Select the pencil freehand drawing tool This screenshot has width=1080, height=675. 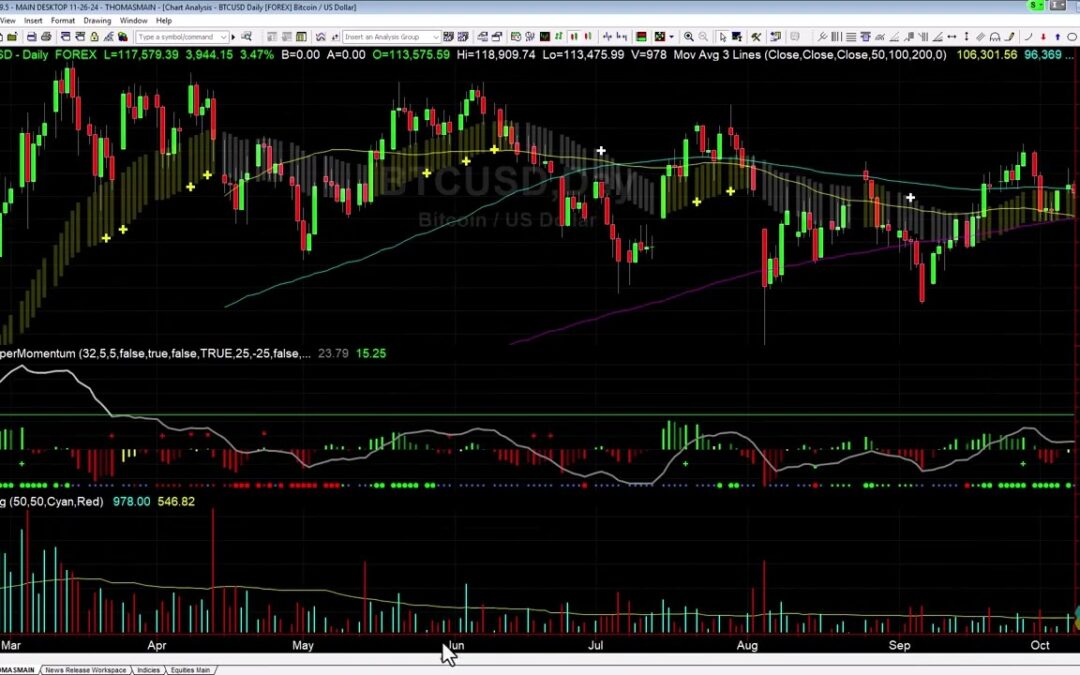1010,37
